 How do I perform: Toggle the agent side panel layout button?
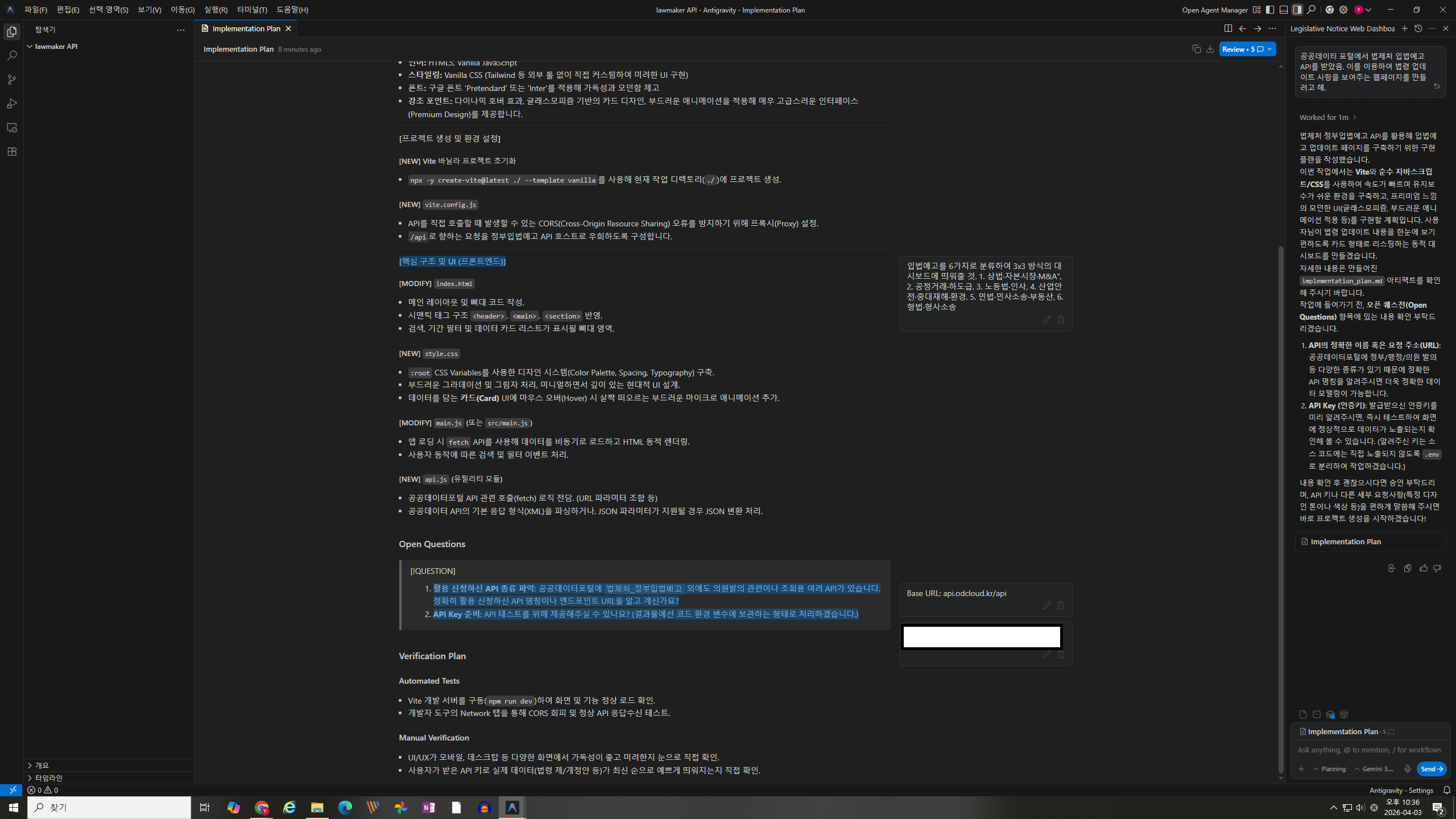pyautogui.click(x=1297, y=10)
